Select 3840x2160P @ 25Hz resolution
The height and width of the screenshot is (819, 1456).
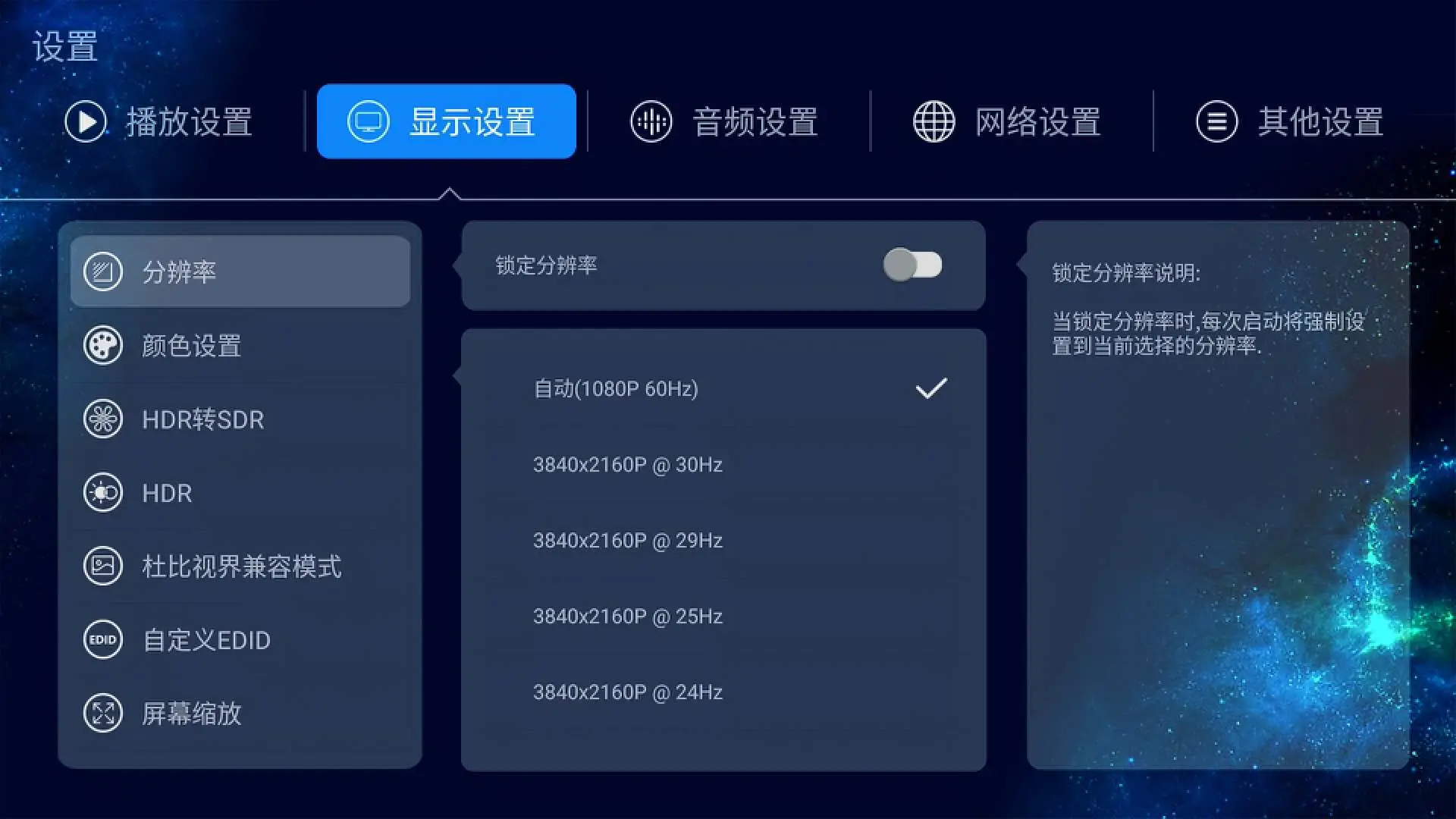tap(627, 616)
